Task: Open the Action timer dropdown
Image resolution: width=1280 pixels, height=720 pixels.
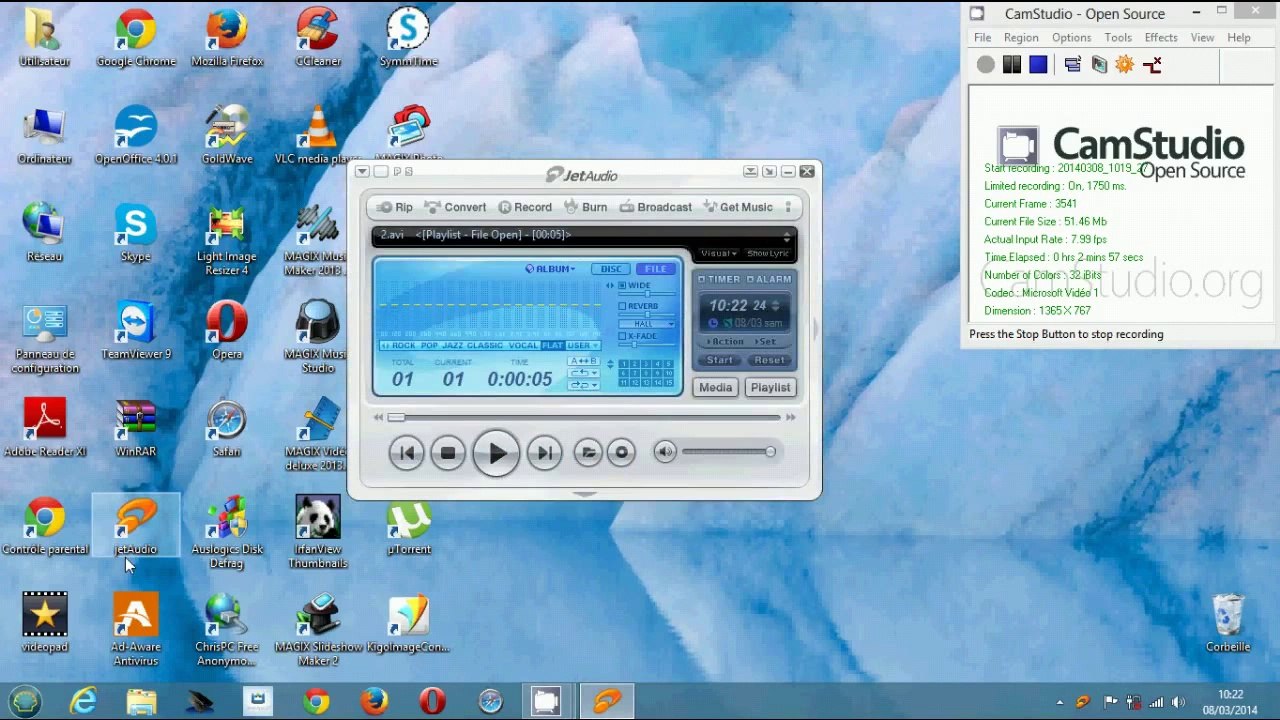Action: click(x=727, y=342)
